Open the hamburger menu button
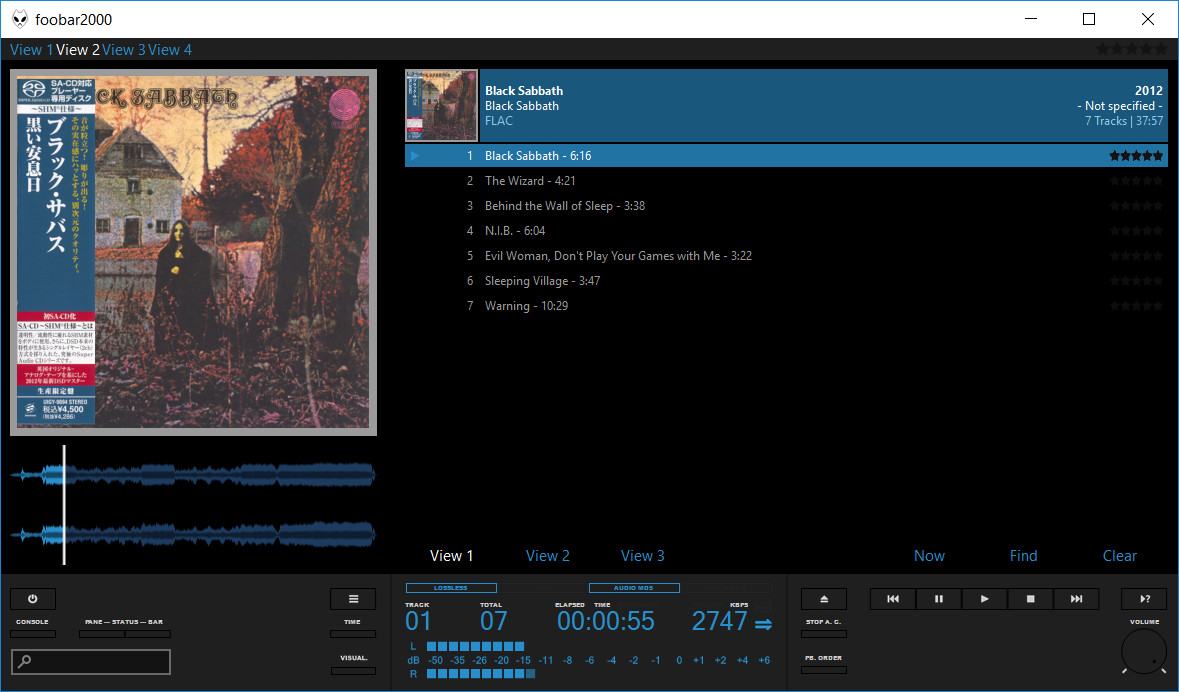This screenshot has width=1179, height=692. pos(353,599)
